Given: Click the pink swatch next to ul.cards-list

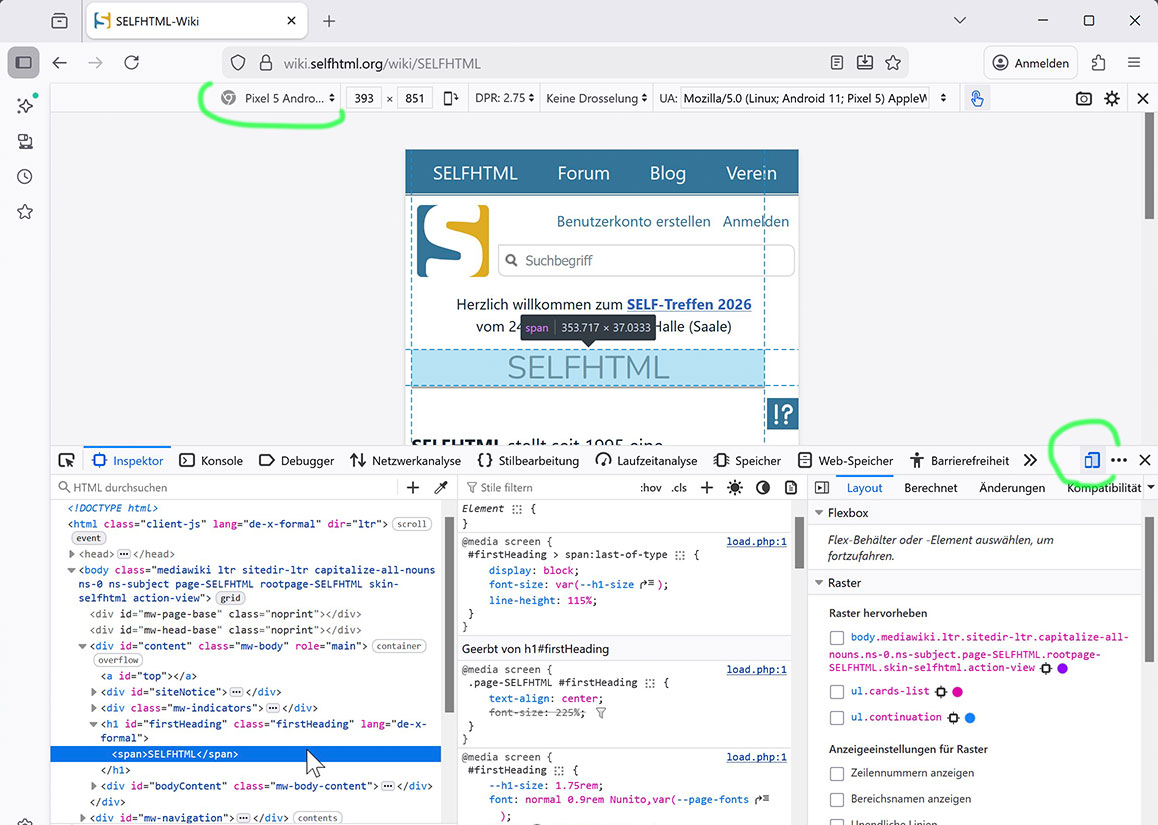Looking at the screenshot, I should (x=957, y=691).
